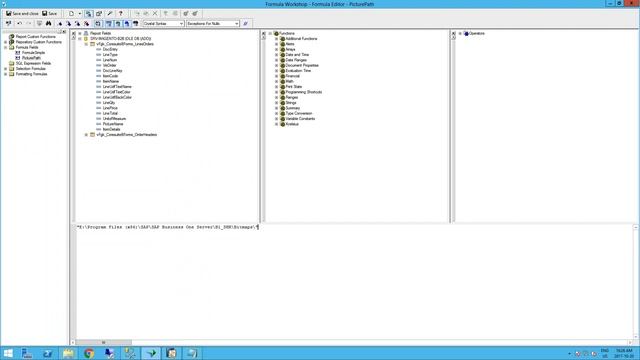This screenshot has width=640, height=360.
Task: Expand the Date and Time category
Action: click(276, 55)
